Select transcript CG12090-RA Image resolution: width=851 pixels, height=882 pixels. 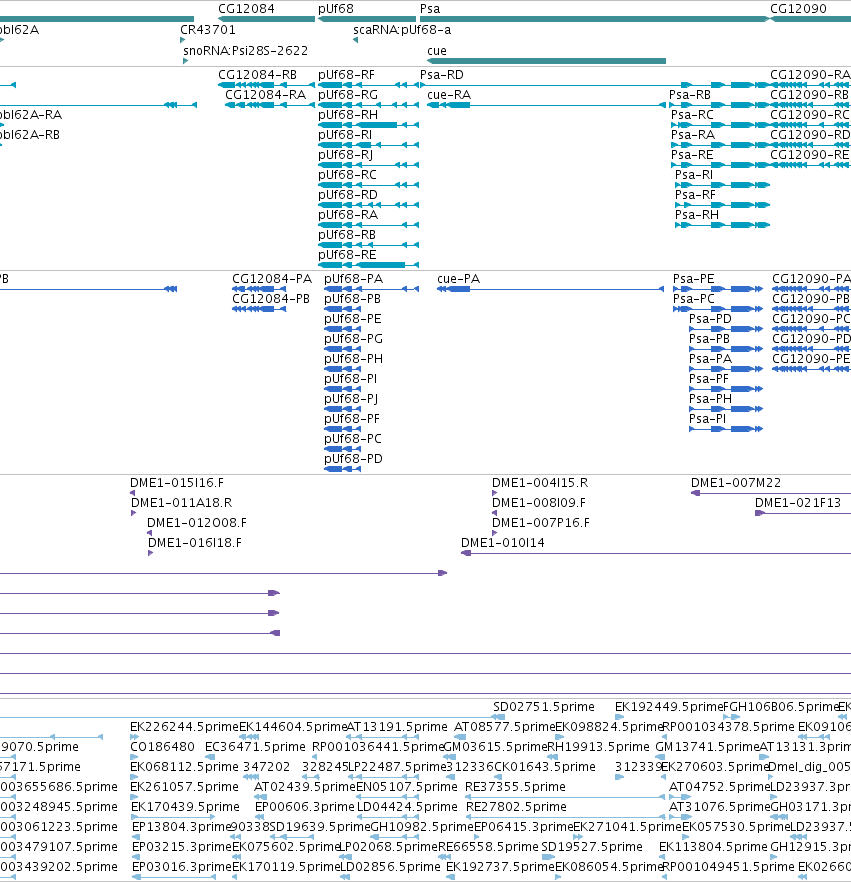pyautogui.click(x=811, y=85)
